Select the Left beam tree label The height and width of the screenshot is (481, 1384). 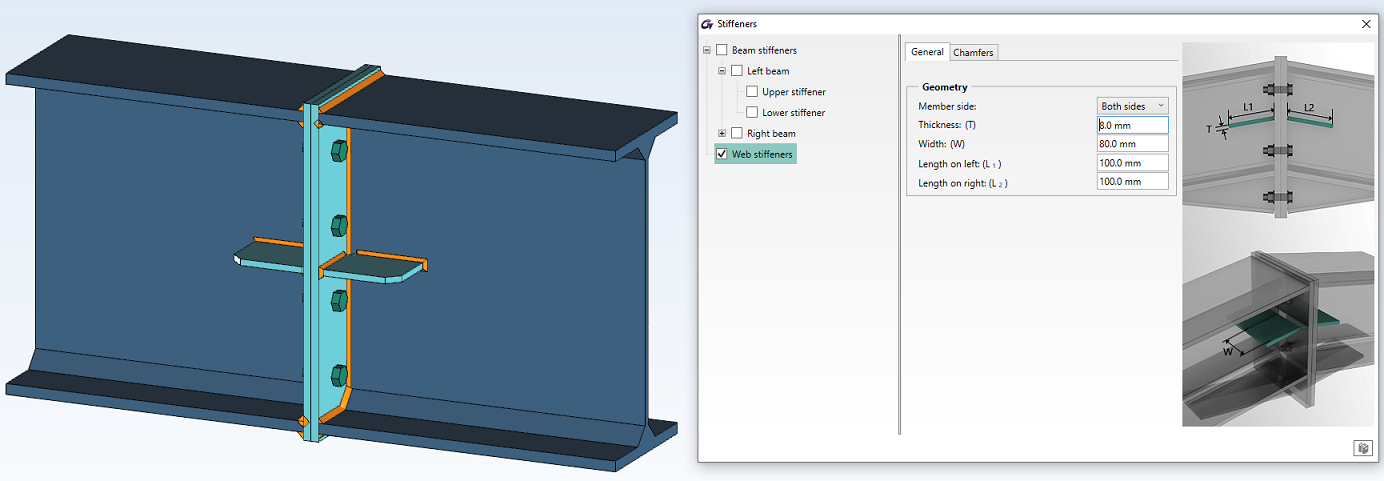pyautogui.click(x=768, y=71)
